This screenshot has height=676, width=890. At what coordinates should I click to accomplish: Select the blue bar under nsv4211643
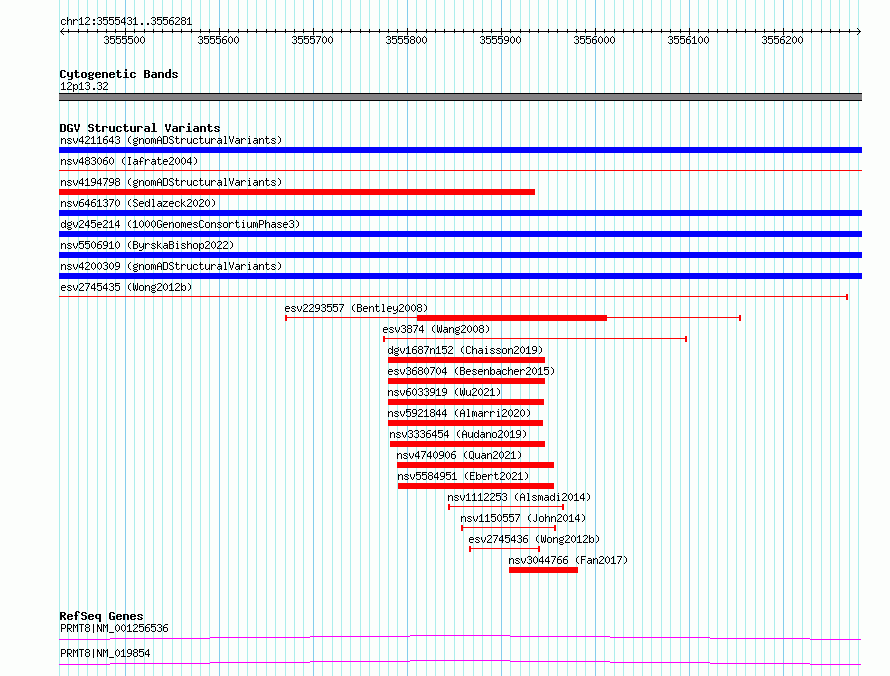(460, 150)
